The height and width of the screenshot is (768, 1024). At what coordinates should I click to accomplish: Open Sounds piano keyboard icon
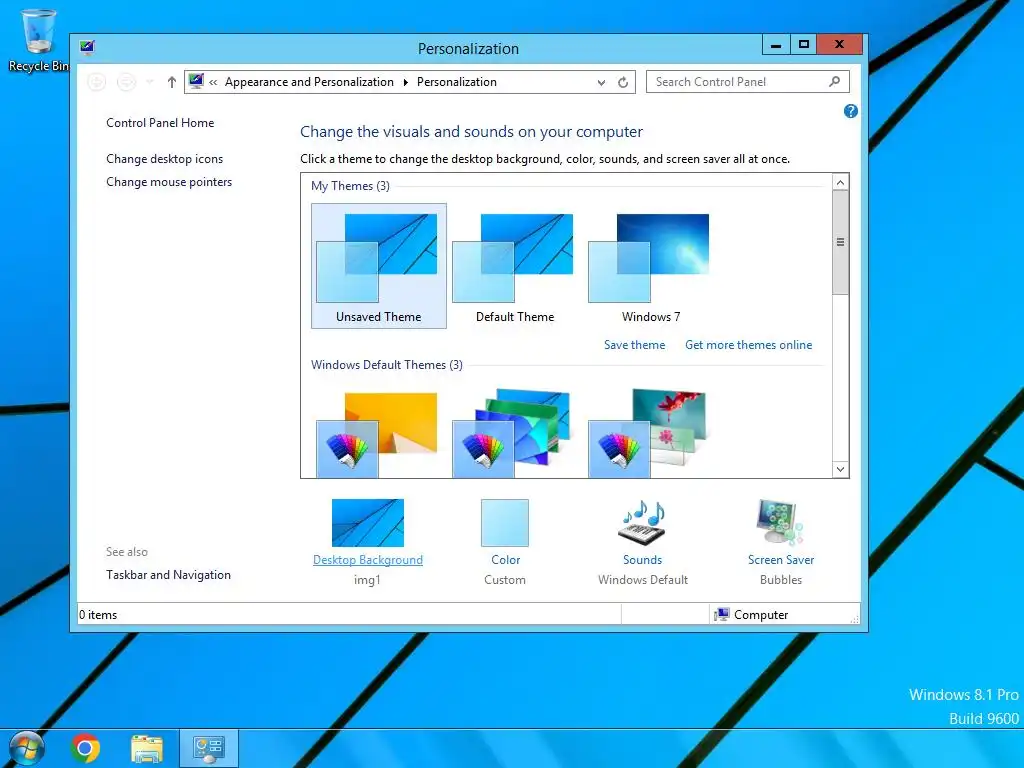pos(643,522)
